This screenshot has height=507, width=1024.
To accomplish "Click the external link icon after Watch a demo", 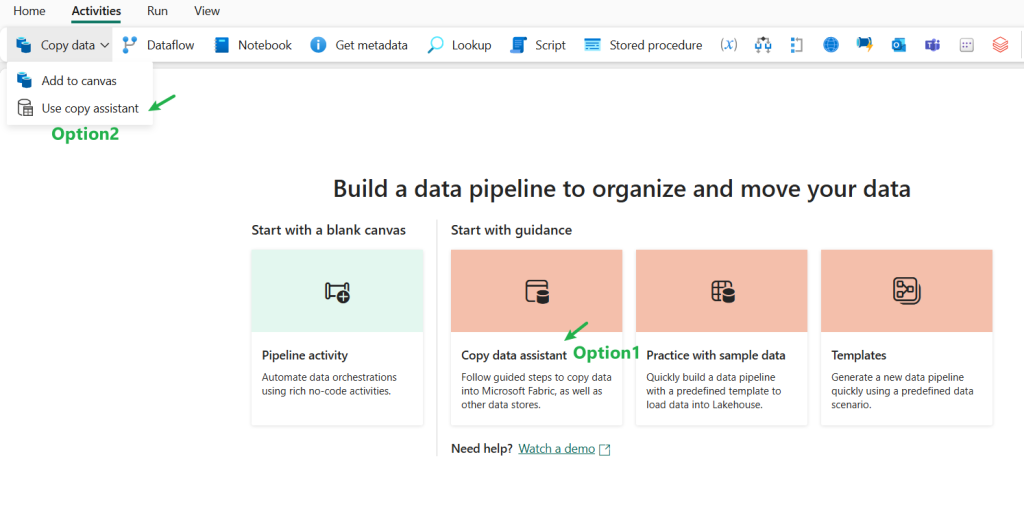I will point(605,450).
